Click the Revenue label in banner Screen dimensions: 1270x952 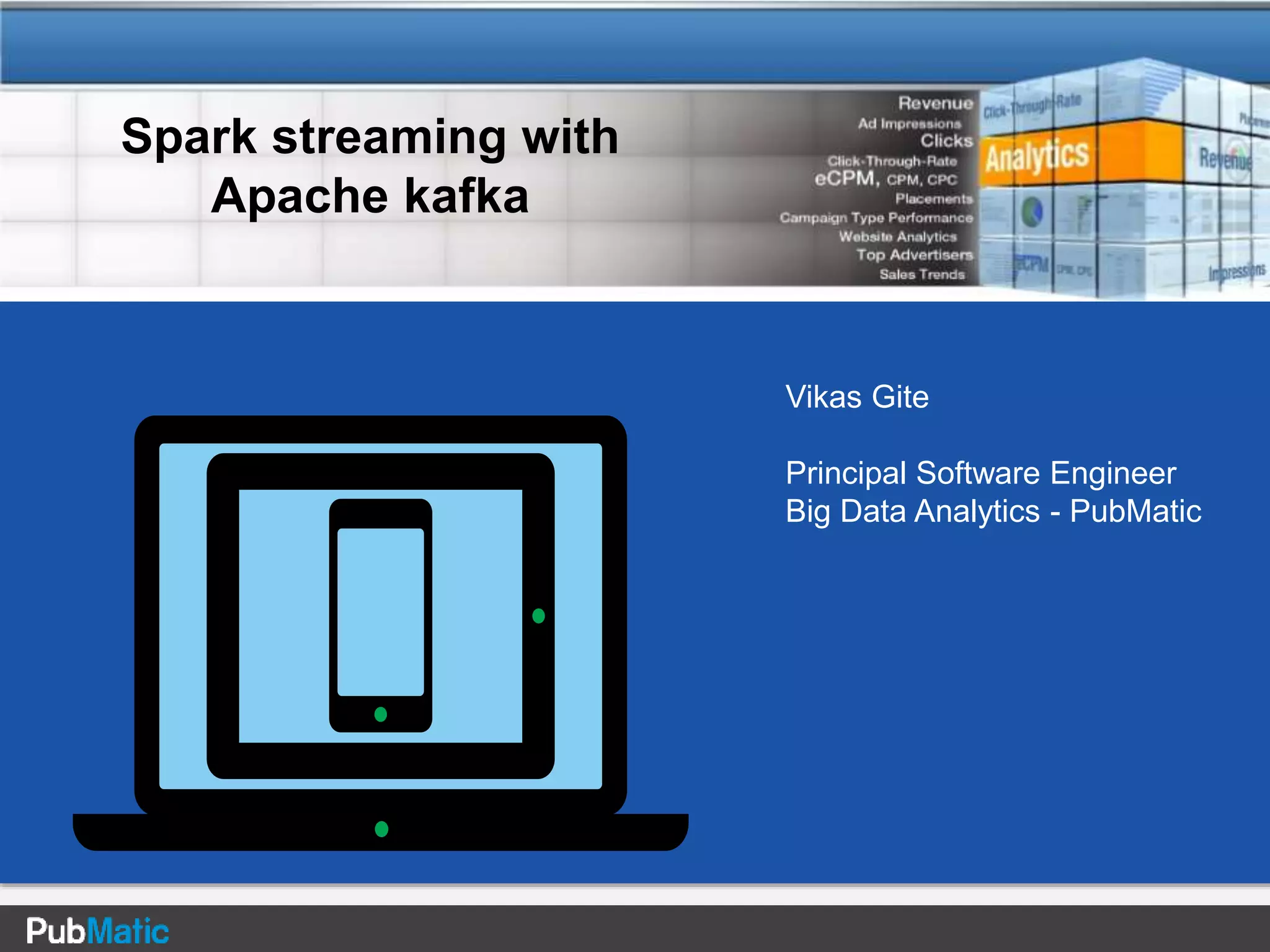coord(935,103)
